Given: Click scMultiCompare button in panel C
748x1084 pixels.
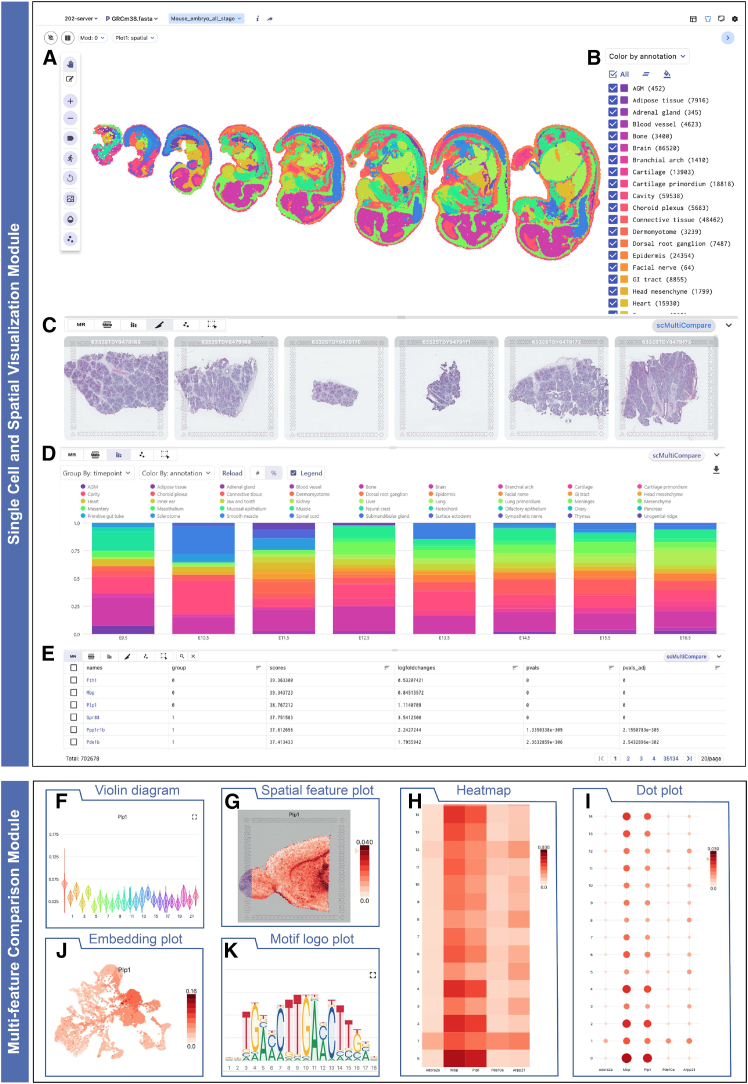Looking at the screenshot, I should pyautogui.click(x=683, y=325).
